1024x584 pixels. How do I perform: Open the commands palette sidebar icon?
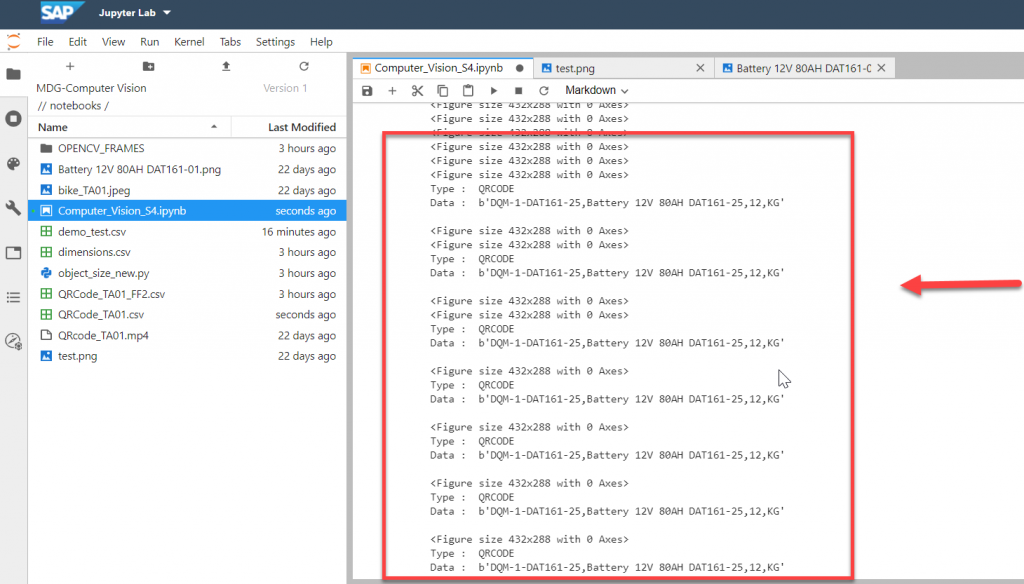click(13, 163)
